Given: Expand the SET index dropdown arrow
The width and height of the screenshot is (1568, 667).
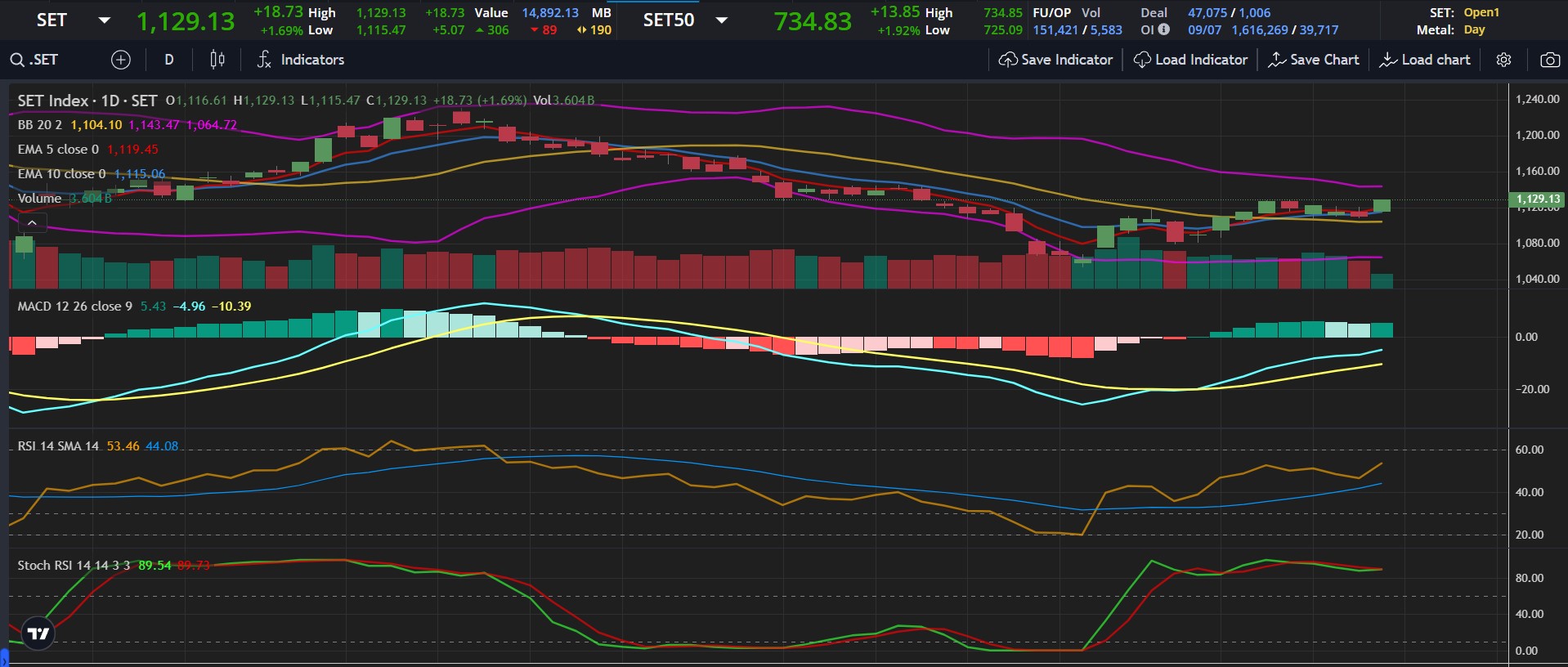Looking at the screenshot, I should click(x=104, y=20).
